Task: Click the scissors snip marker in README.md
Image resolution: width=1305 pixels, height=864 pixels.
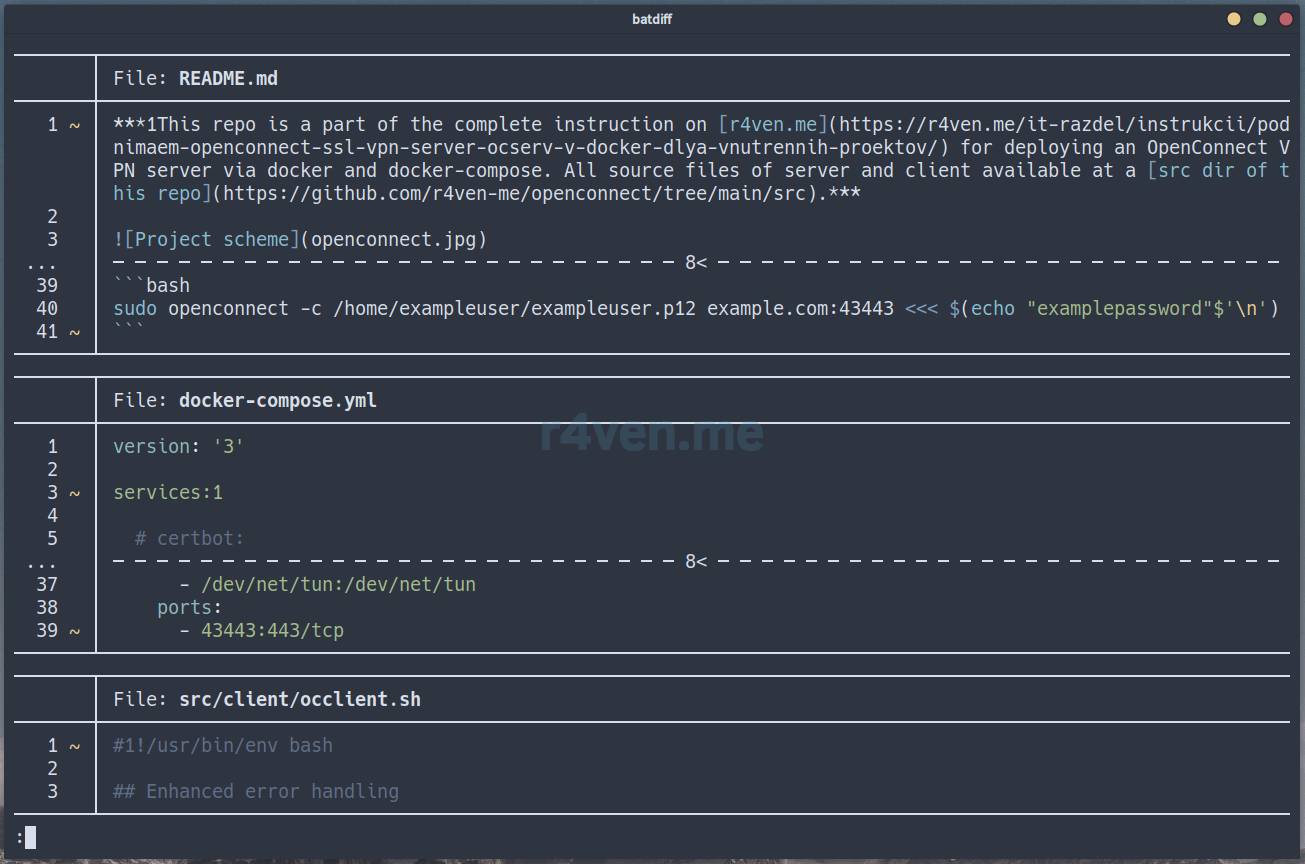Action: coord(695,263)
